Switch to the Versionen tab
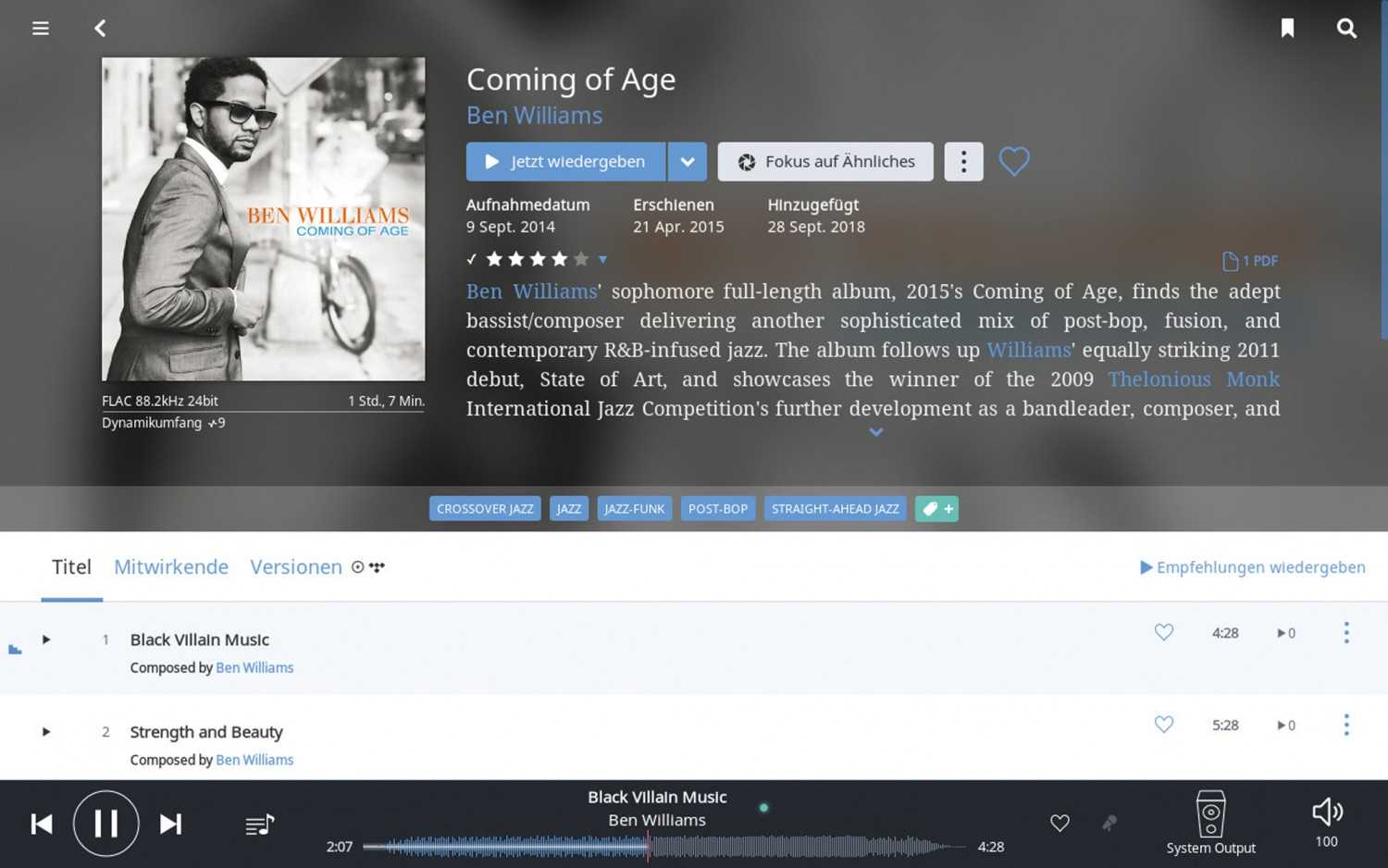The height and width of the screenshot is (868, 1388). tap(296, 567)
